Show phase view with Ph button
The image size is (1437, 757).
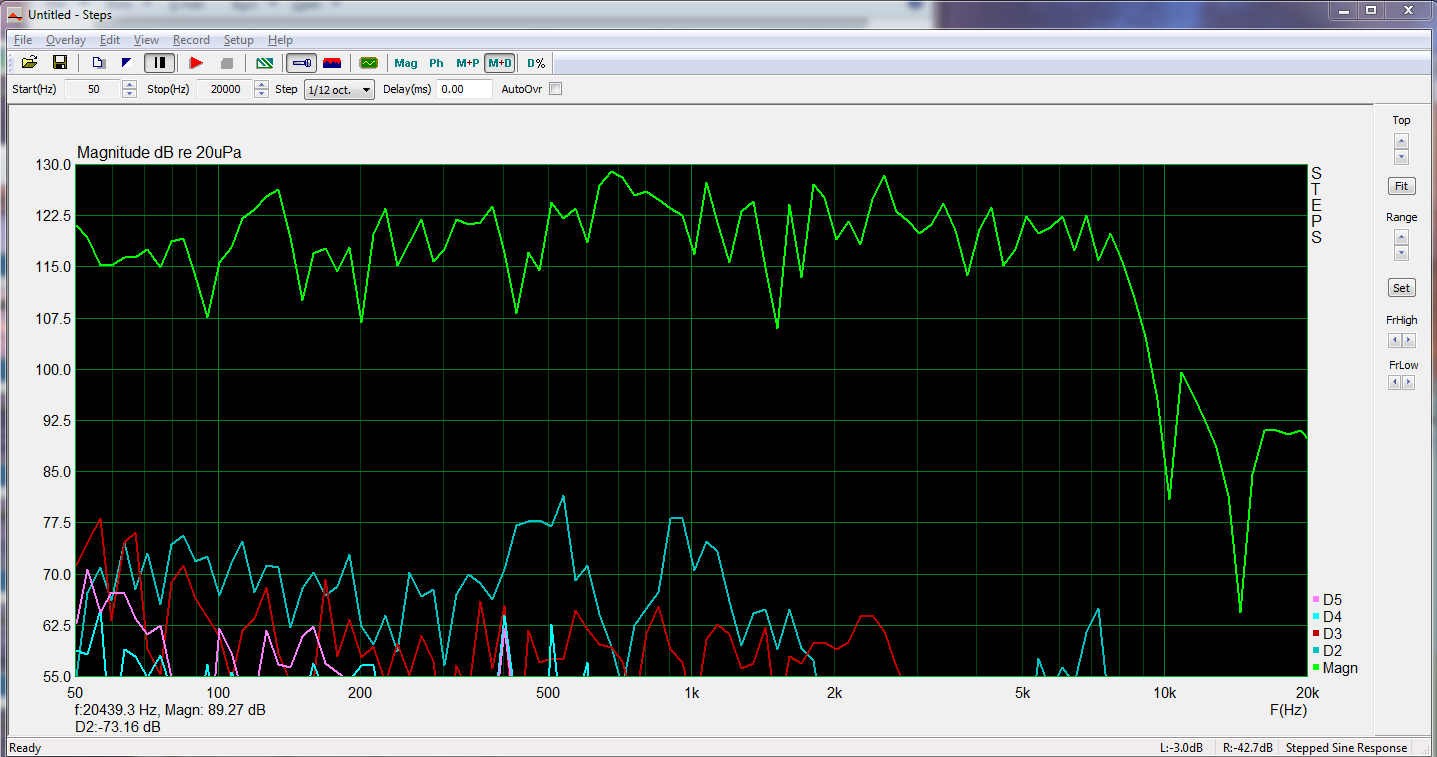pyautogui.click(x=436, y=63)
